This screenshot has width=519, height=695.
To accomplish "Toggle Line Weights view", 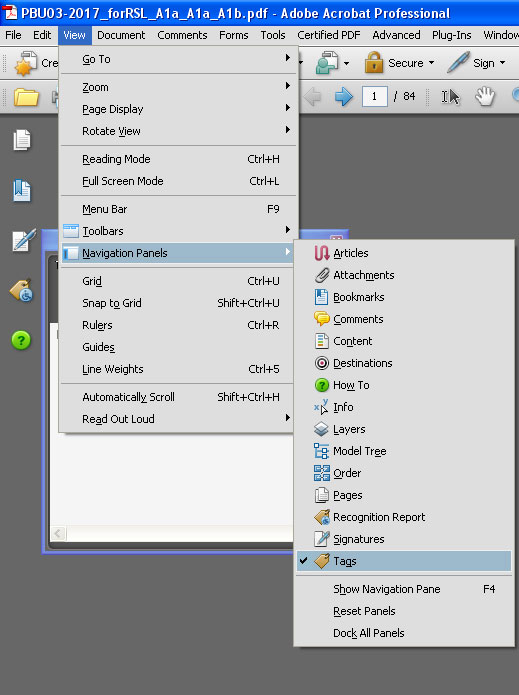I will click(x=177, y=369).
